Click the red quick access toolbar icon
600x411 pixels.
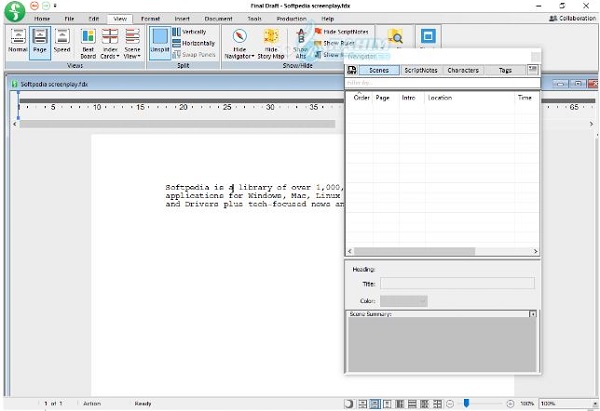(34, 6)
